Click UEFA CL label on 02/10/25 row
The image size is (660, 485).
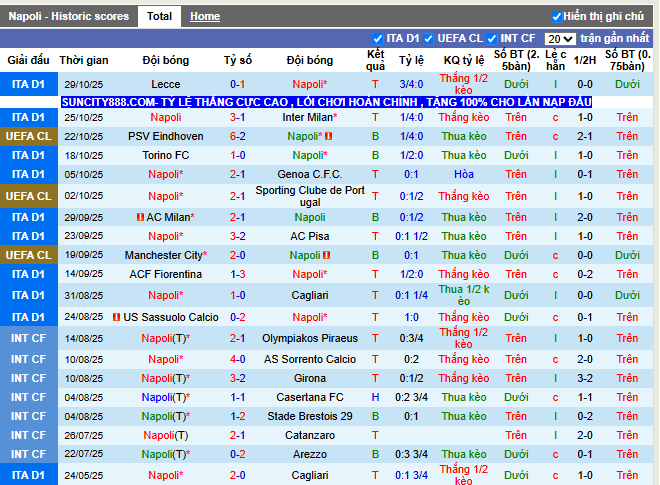pos(28,196)
